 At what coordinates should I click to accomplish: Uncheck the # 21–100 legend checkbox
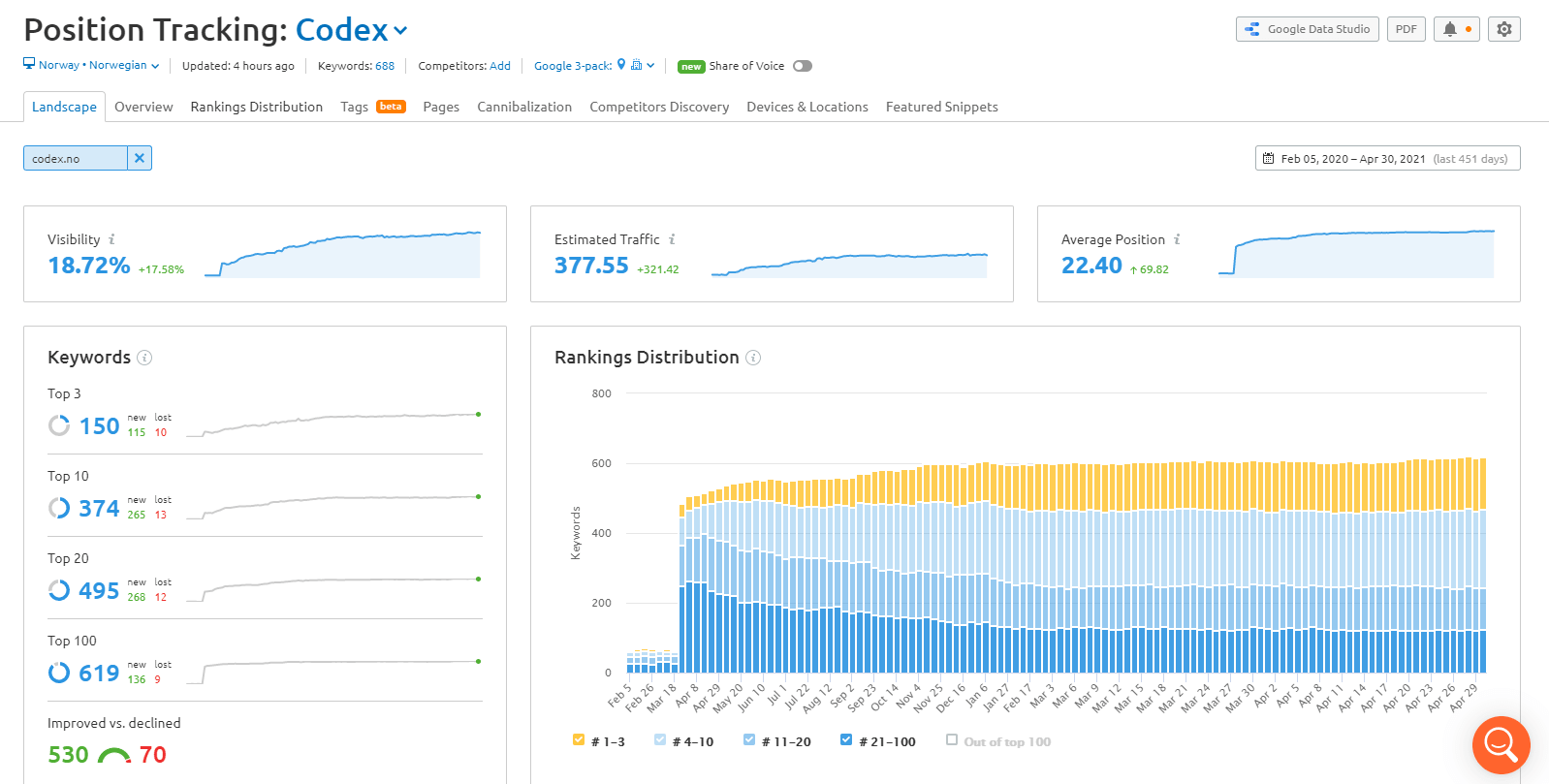846,739
